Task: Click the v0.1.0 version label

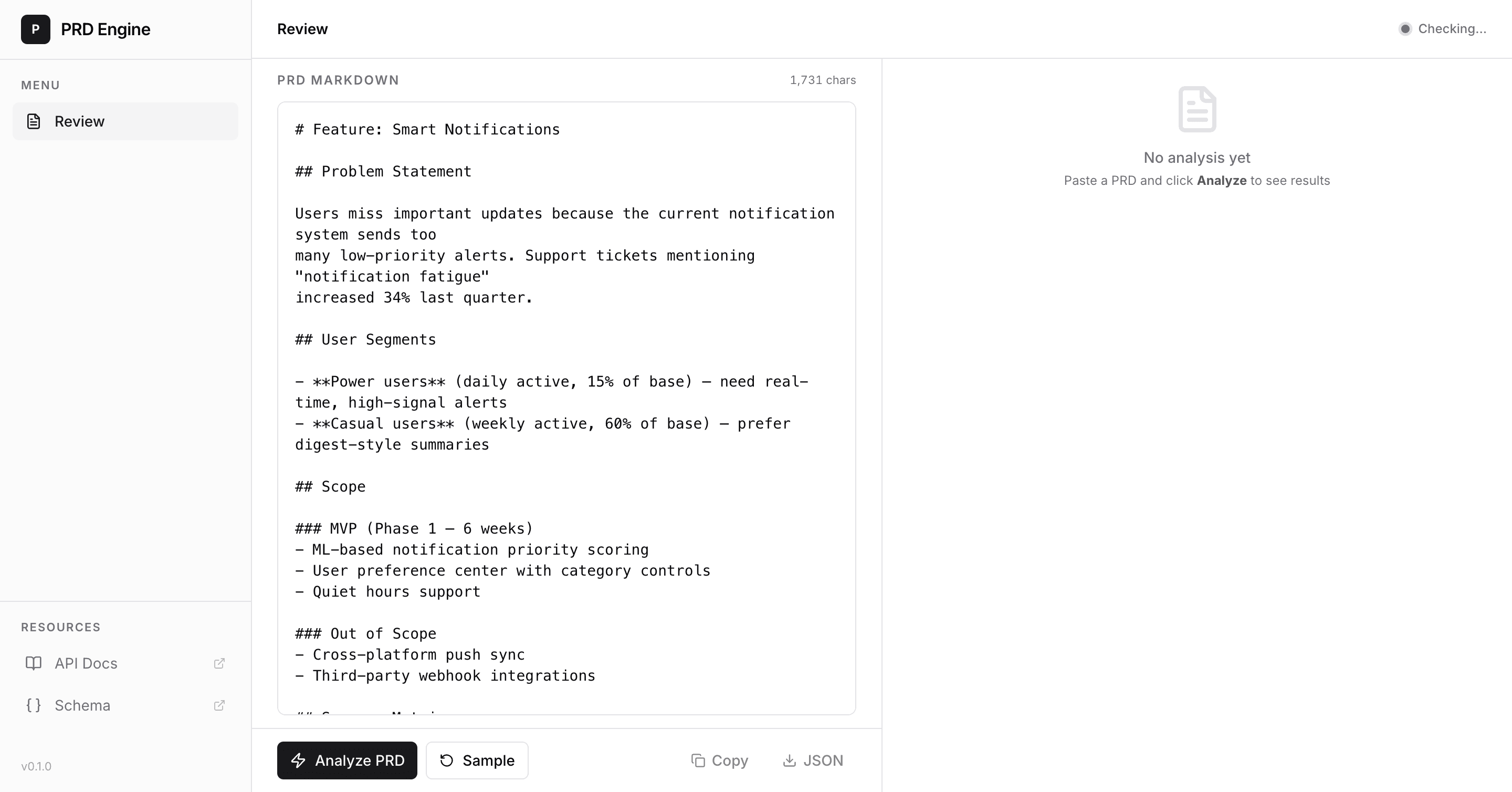Action: click(36, 766)
